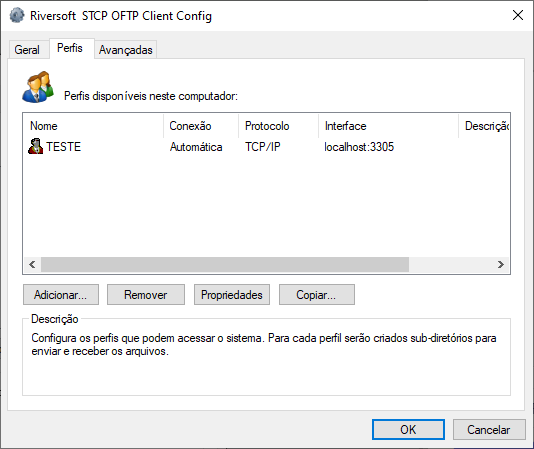Click the Cancelar button
The height and width of the screenshot is (449, 534).
tap(489, 430)
